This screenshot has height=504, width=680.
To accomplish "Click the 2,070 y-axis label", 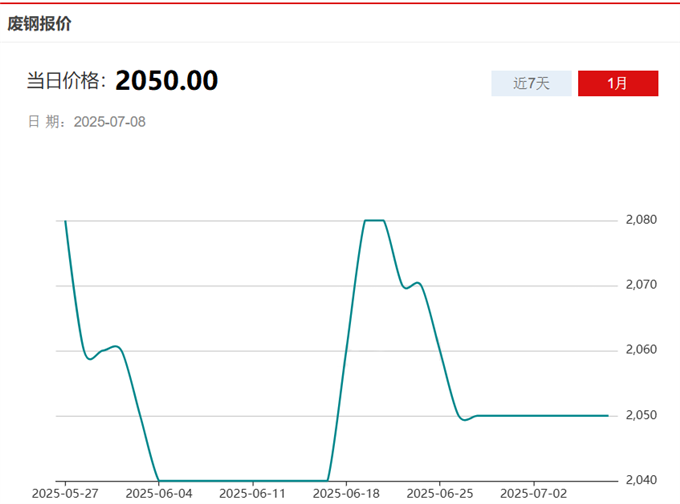I will point(639,285).
